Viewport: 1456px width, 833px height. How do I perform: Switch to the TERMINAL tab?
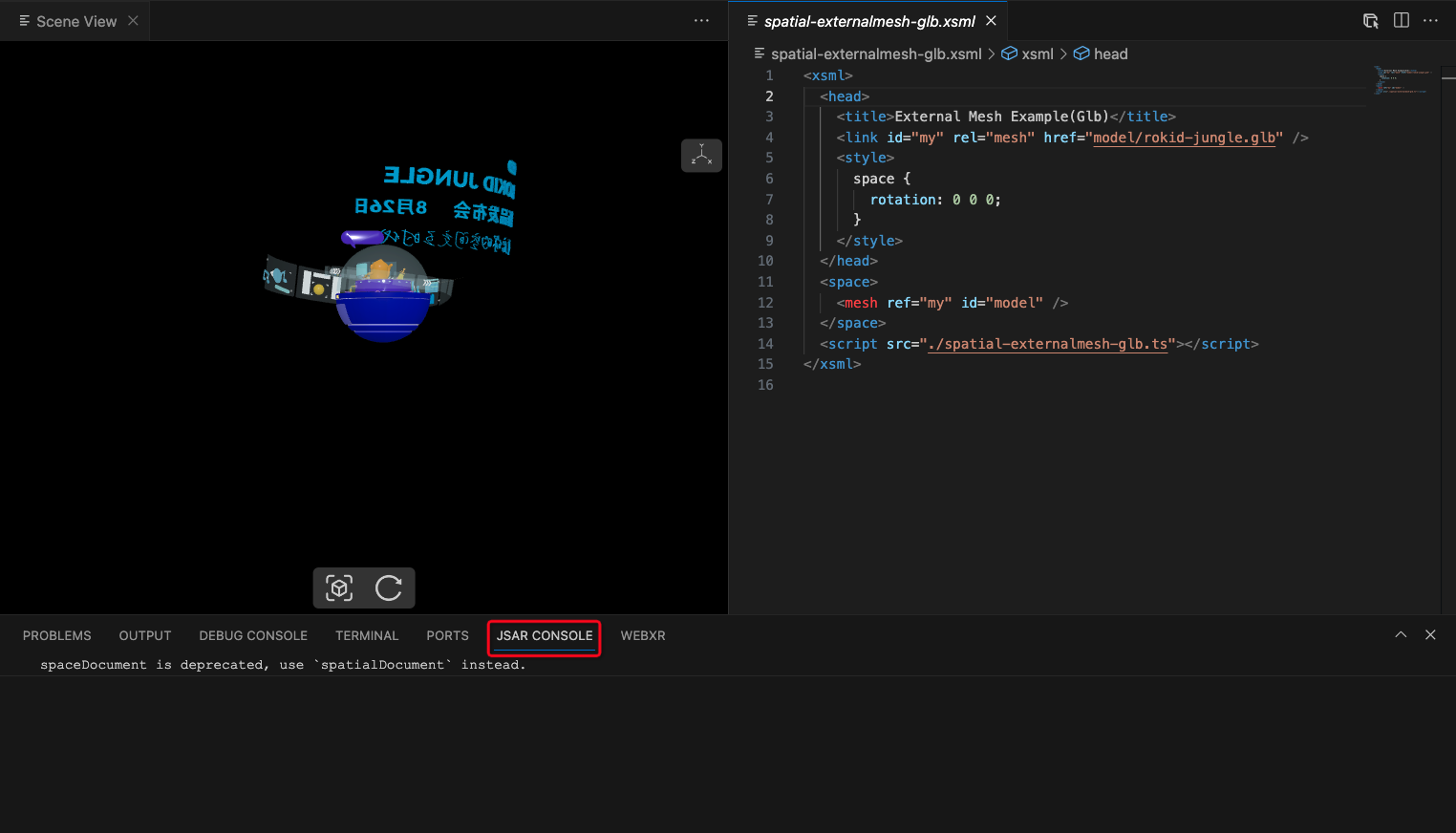pos(367,636)
